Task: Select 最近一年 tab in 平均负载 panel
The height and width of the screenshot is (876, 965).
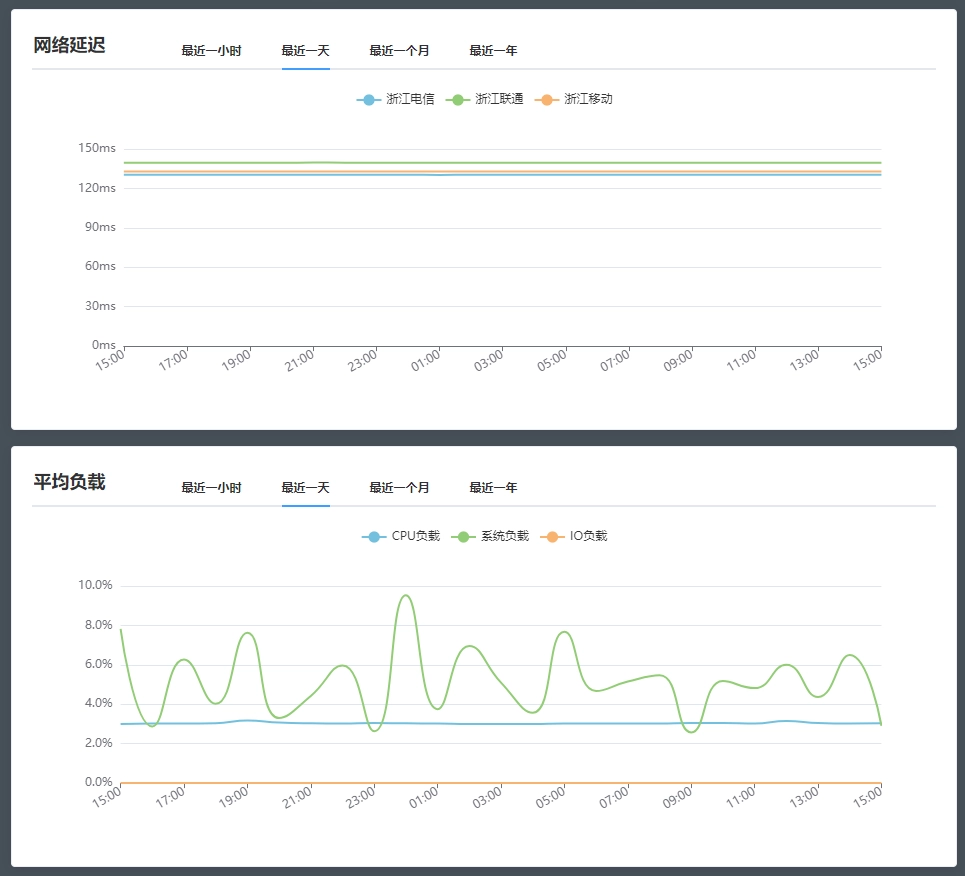Action: 493,488
